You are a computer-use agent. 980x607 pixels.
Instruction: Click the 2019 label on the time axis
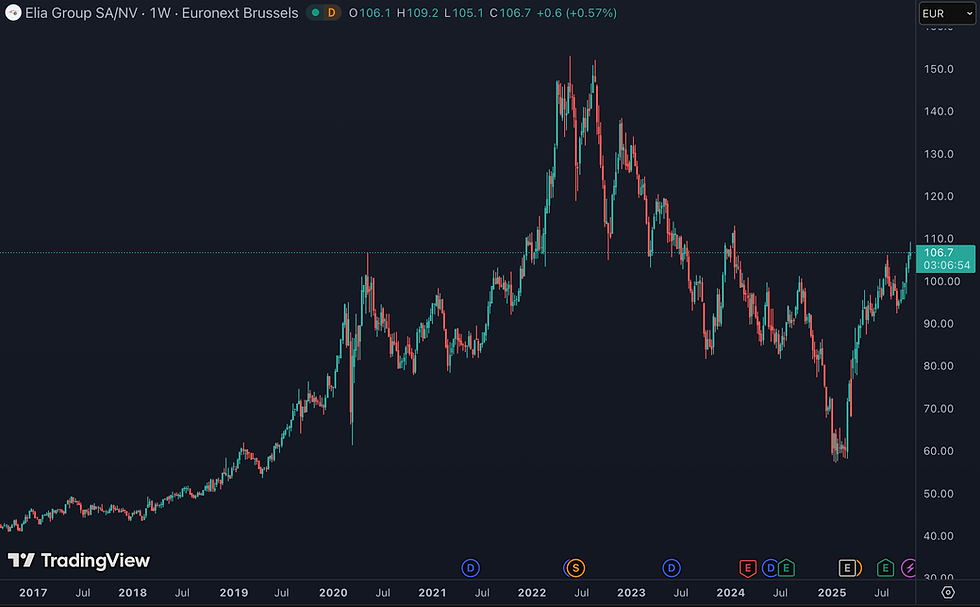tap(234, 593)
